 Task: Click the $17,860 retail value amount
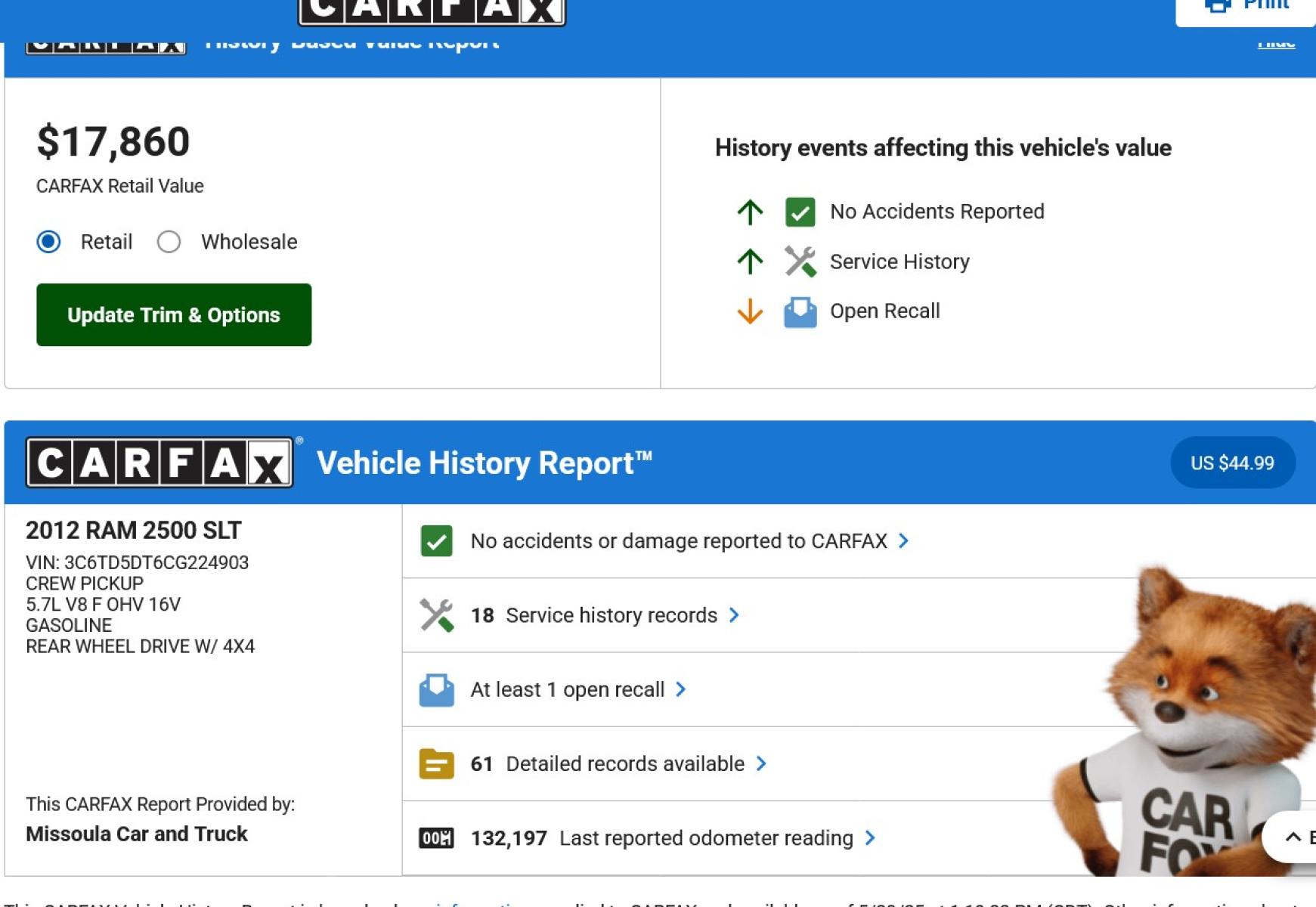[x=113, y=142]
